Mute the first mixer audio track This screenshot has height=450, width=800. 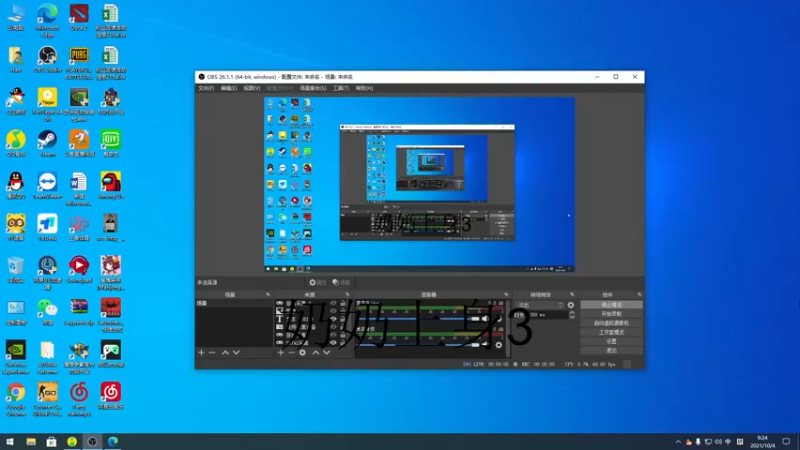point(485,318)
